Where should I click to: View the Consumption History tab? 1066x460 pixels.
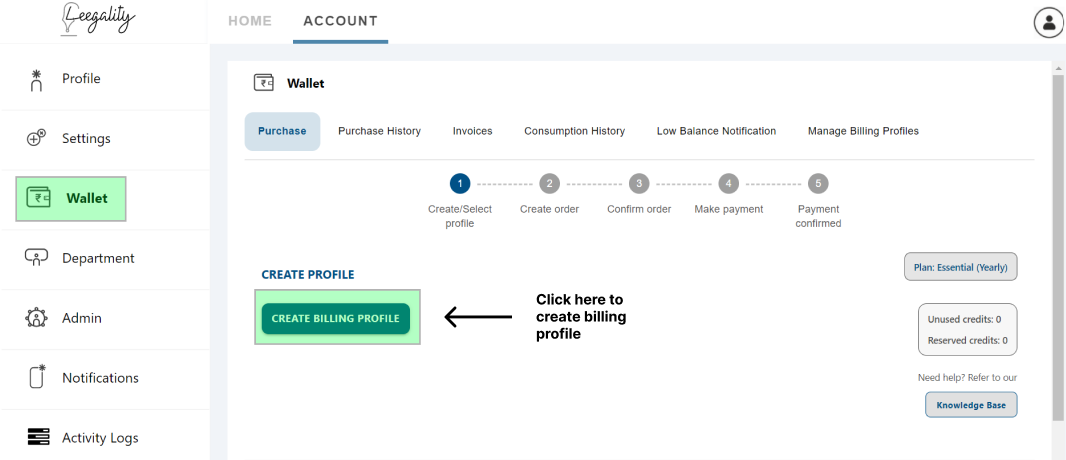click(574, 131)
